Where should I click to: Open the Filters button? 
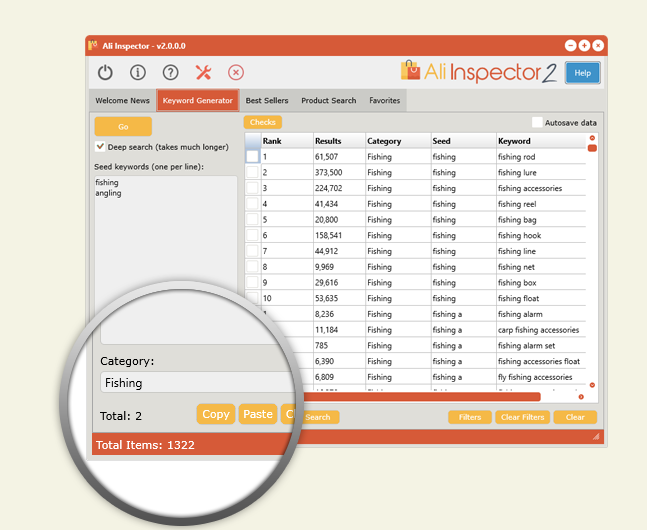(x=470, y=417)
